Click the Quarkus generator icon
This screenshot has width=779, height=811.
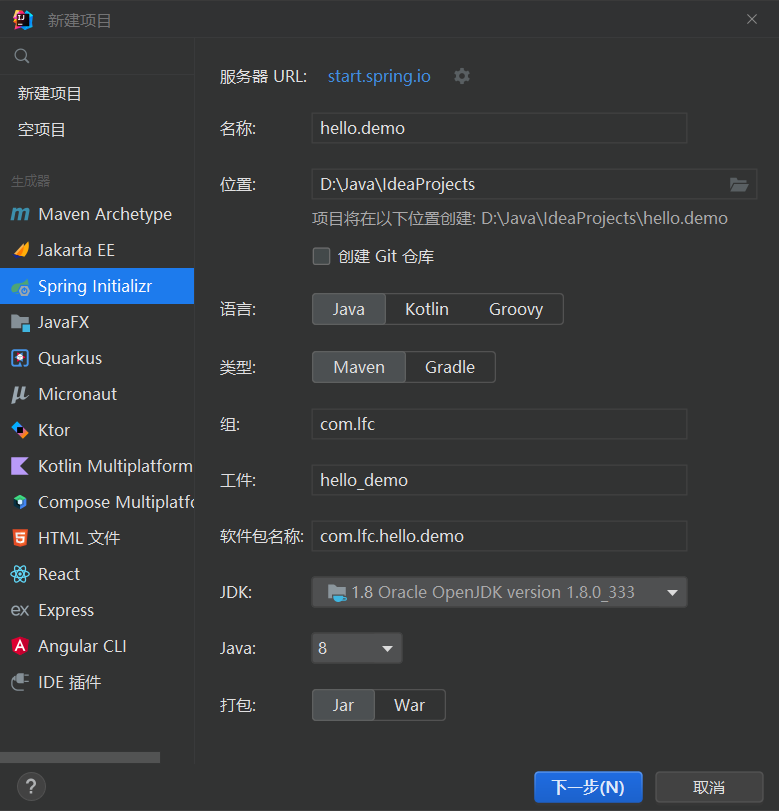tap(20, 358)
